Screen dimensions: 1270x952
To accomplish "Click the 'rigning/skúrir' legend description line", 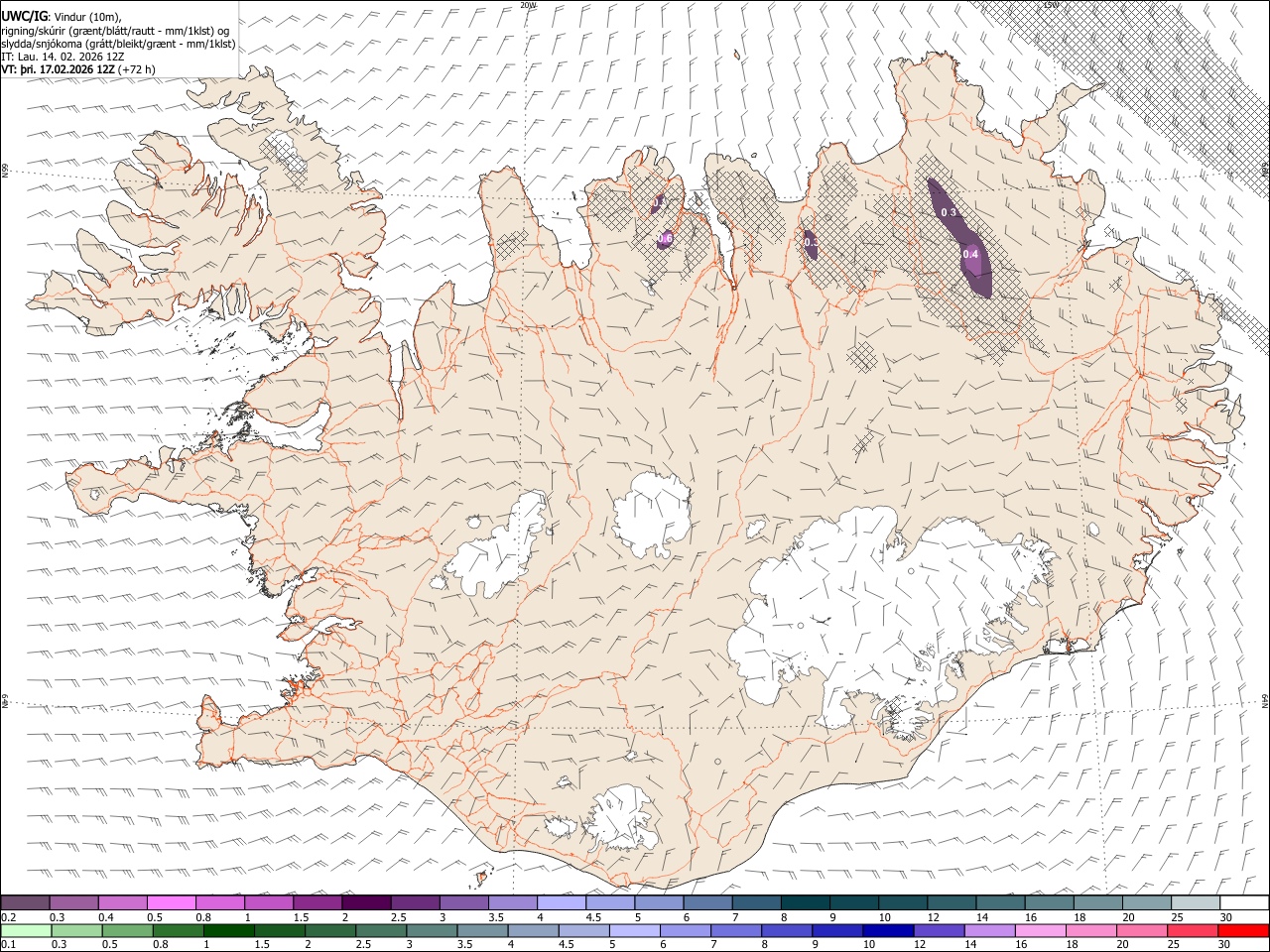I will (x=115, y=30).
